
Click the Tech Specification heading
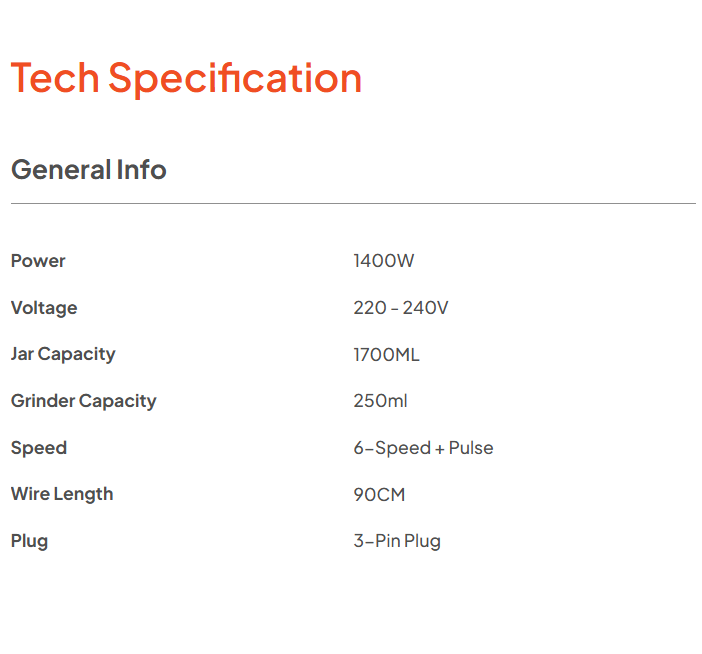point(186,79)
